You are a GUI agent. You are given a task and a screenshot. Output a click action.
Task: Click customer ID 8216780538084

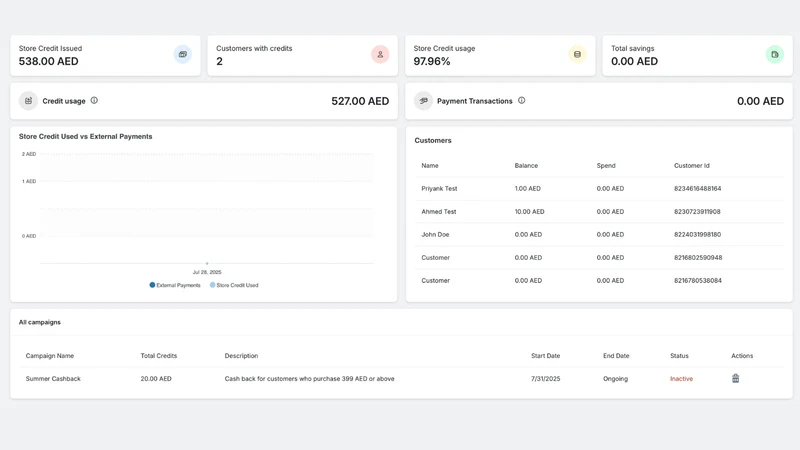(698, 280)
